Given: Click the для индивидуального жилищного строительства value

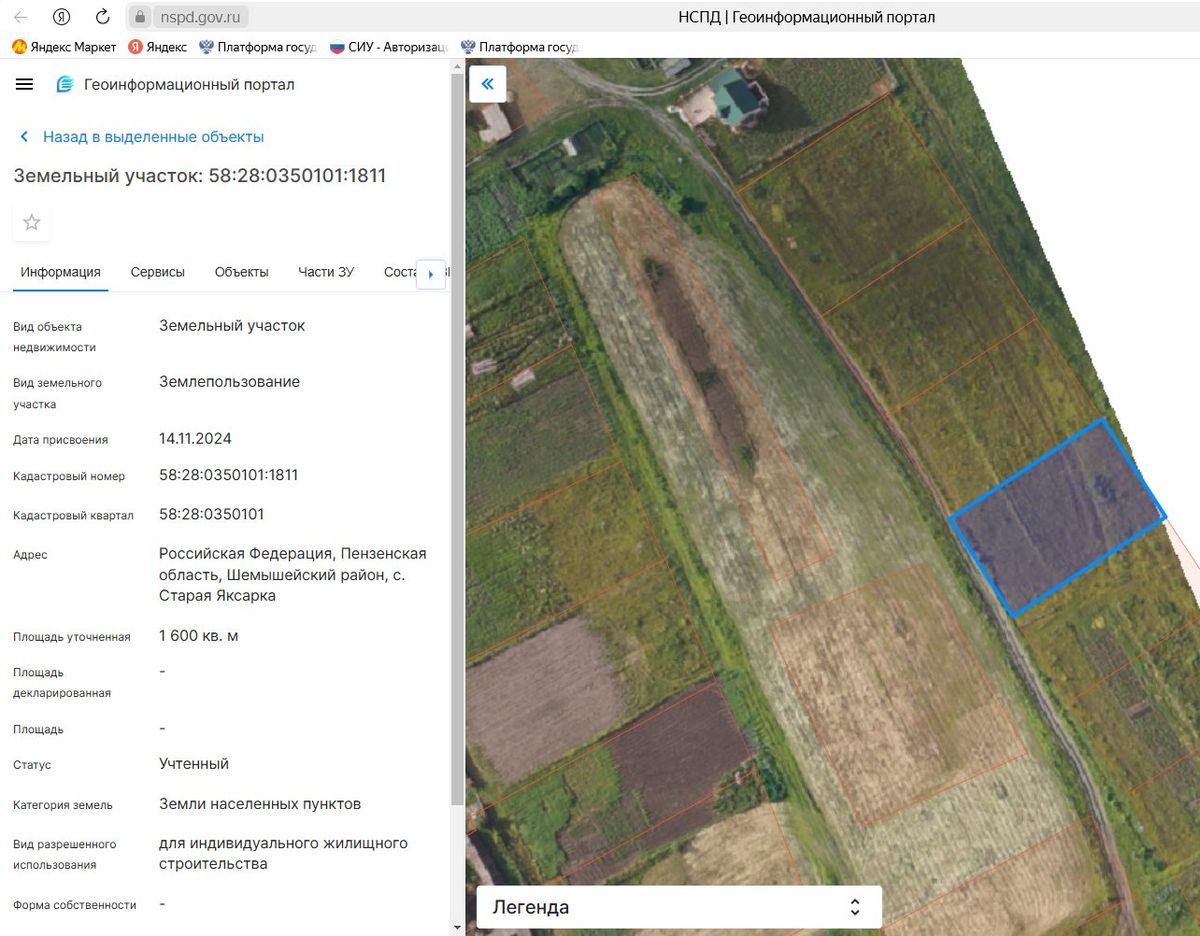Looking at the screenshot, I should [284, 853].
